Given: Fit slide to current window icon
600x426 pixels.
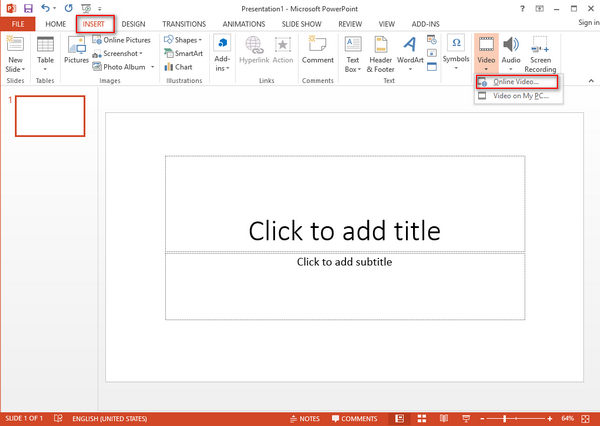Looking at the screenshot, I should point(585,418).
